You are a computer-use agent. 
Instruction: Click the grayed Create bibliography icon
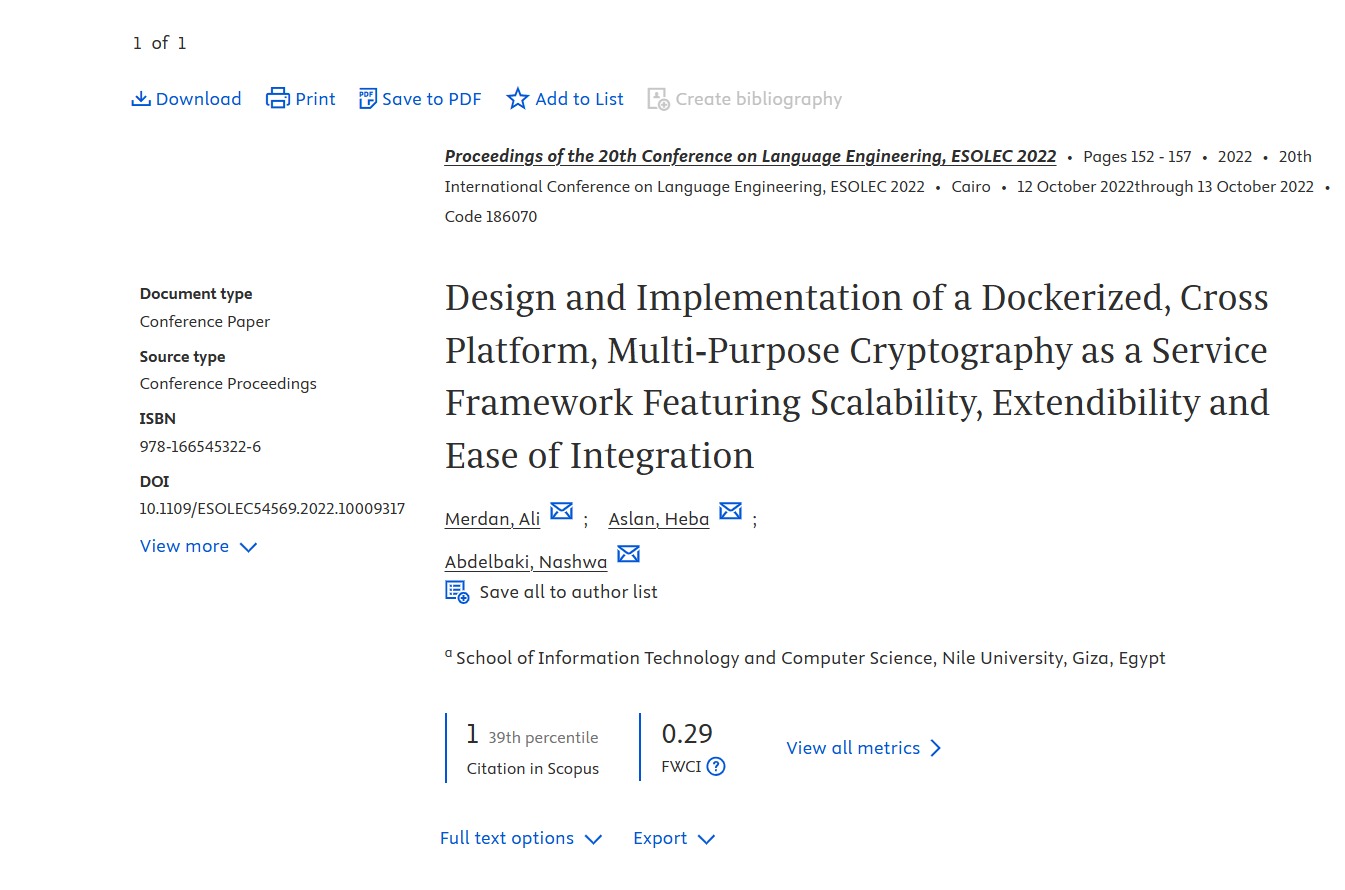point(658,99)
